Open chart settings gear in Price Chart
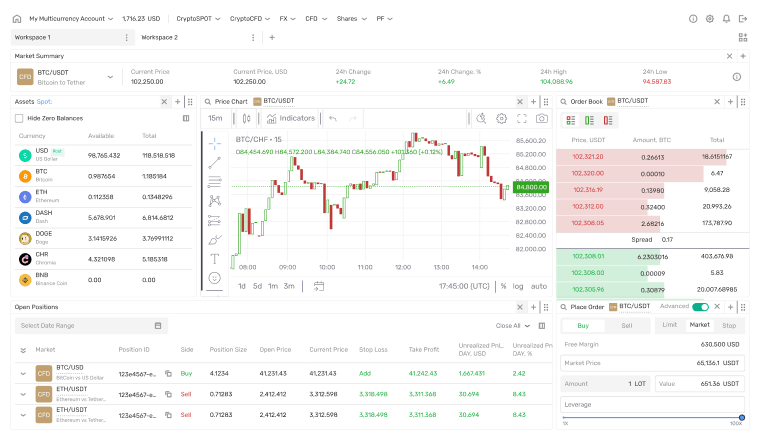Image resolution: width=760 pixels, height=440 pixels. click(501, 118)
